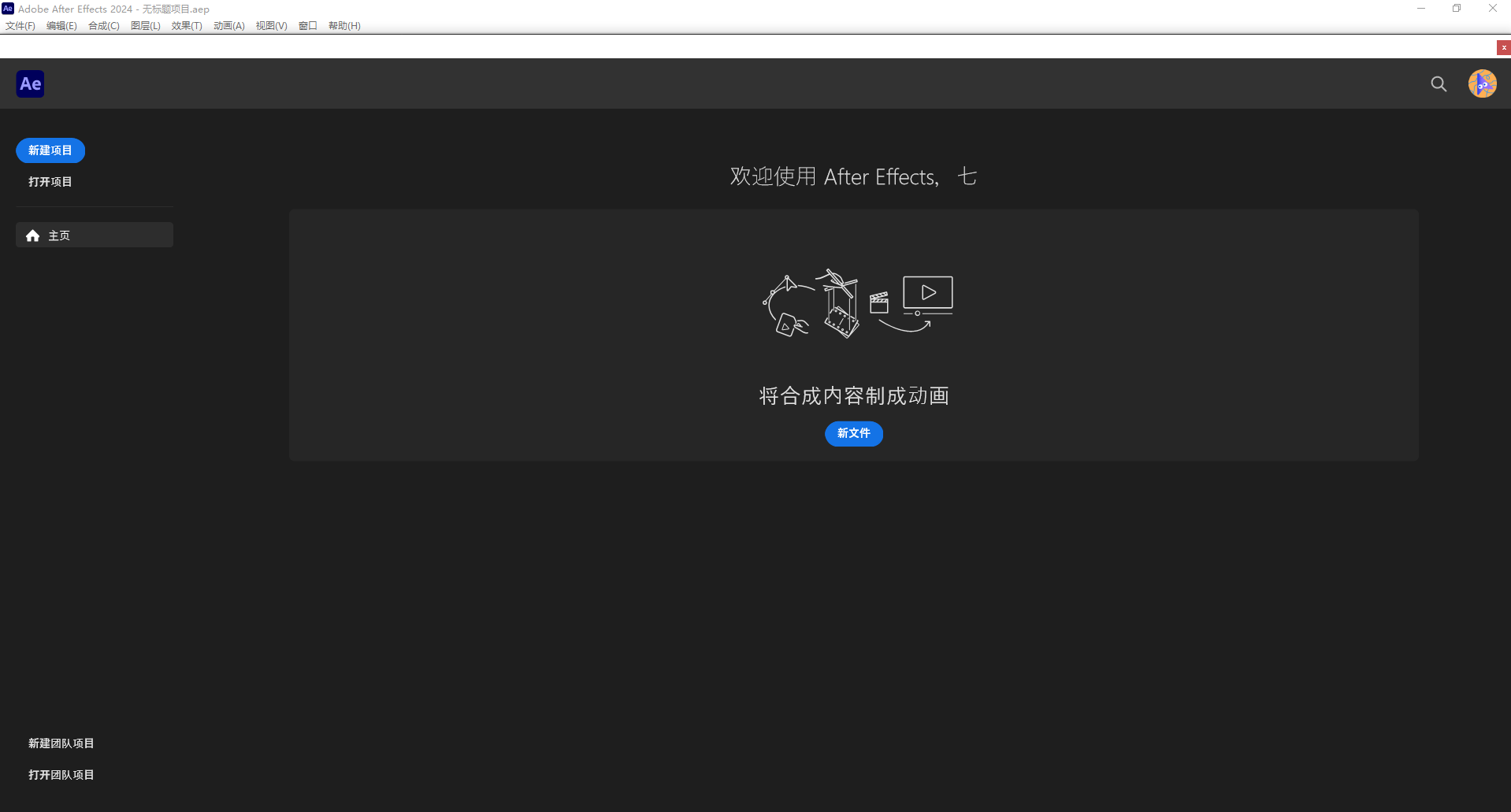Image resolution: width=1511 pixels, height=812 pixels.
Task: Open the 图层 menu
Action: [x=144, y=25]
